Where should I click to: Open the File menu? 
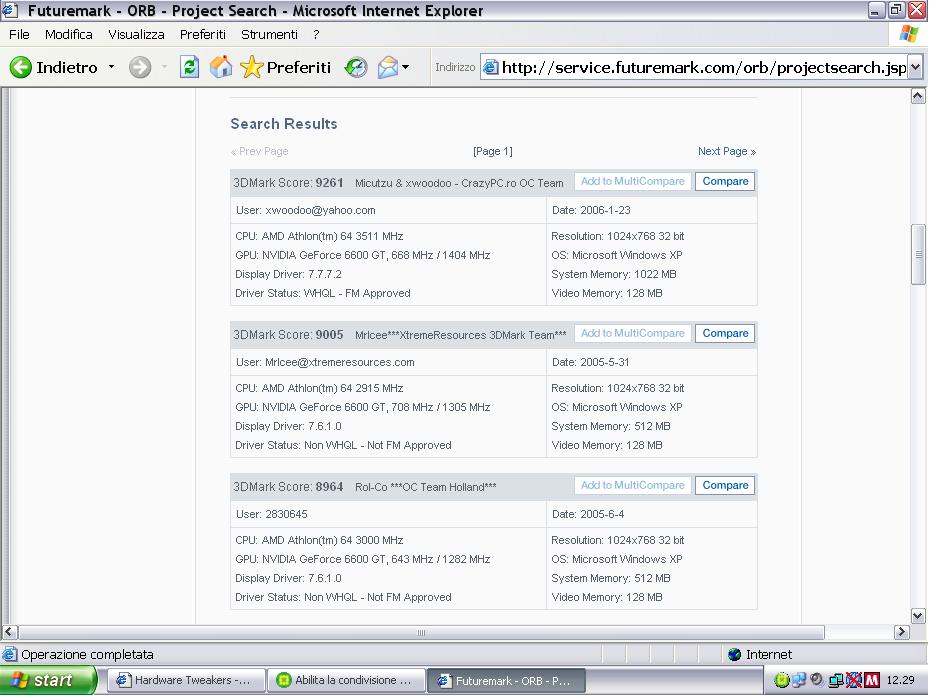tap(19, 34)
